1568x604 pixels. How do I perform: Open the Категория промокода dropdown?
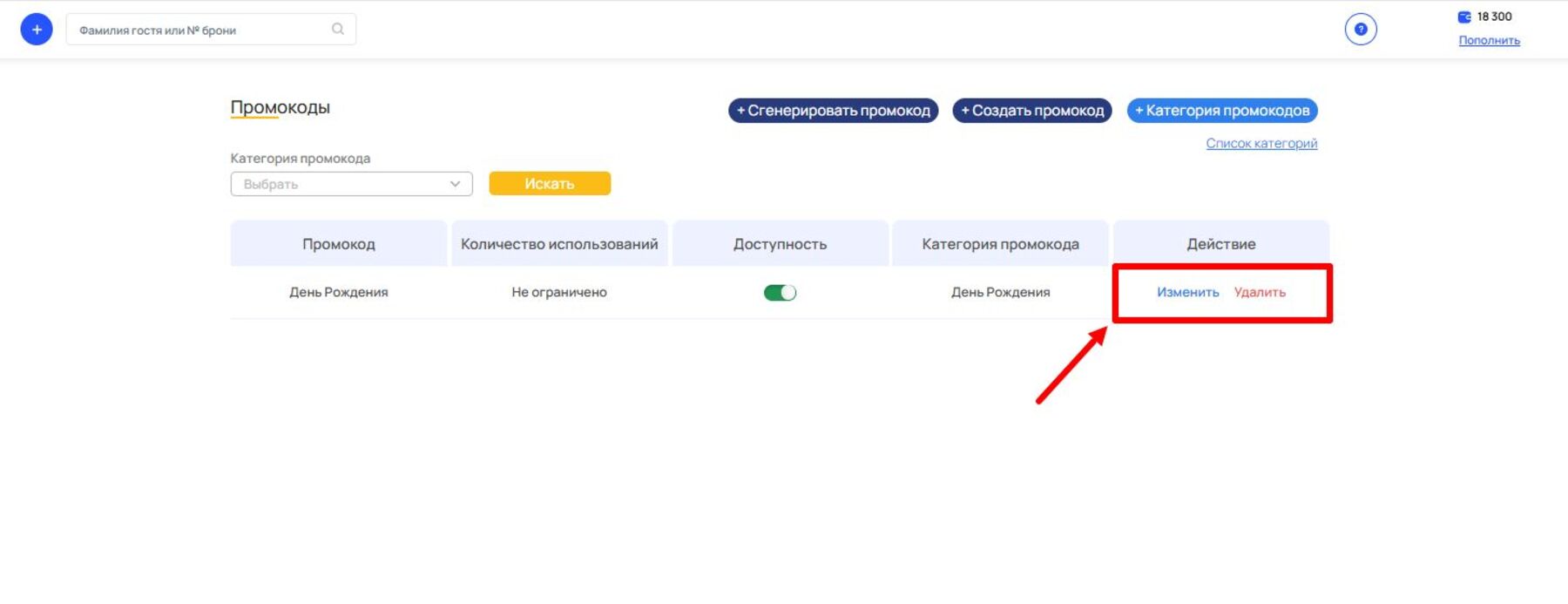pos(351,184)
